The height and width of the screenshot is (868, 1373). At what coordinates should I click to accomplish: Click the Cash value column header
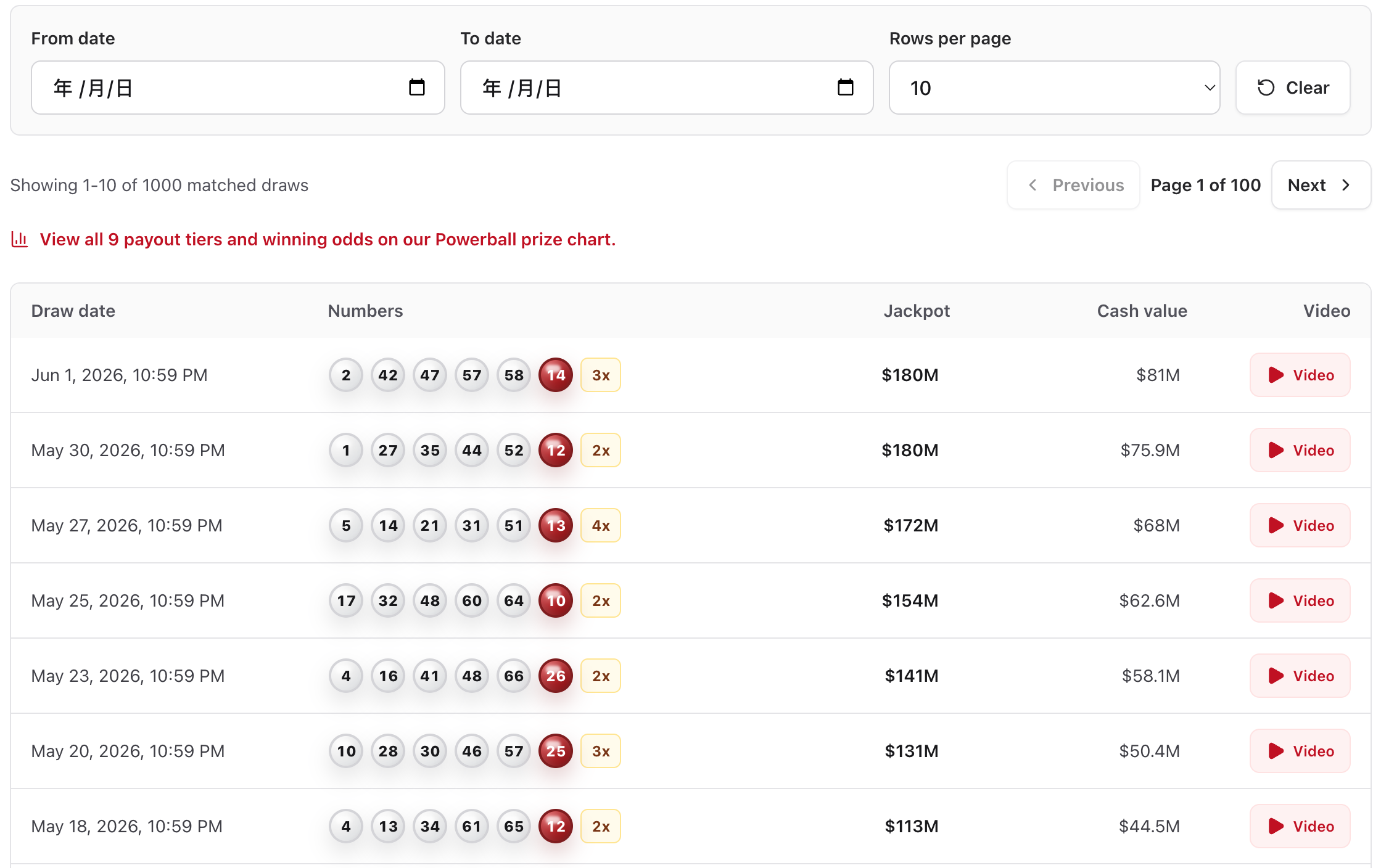click(x=1142, y=311)
